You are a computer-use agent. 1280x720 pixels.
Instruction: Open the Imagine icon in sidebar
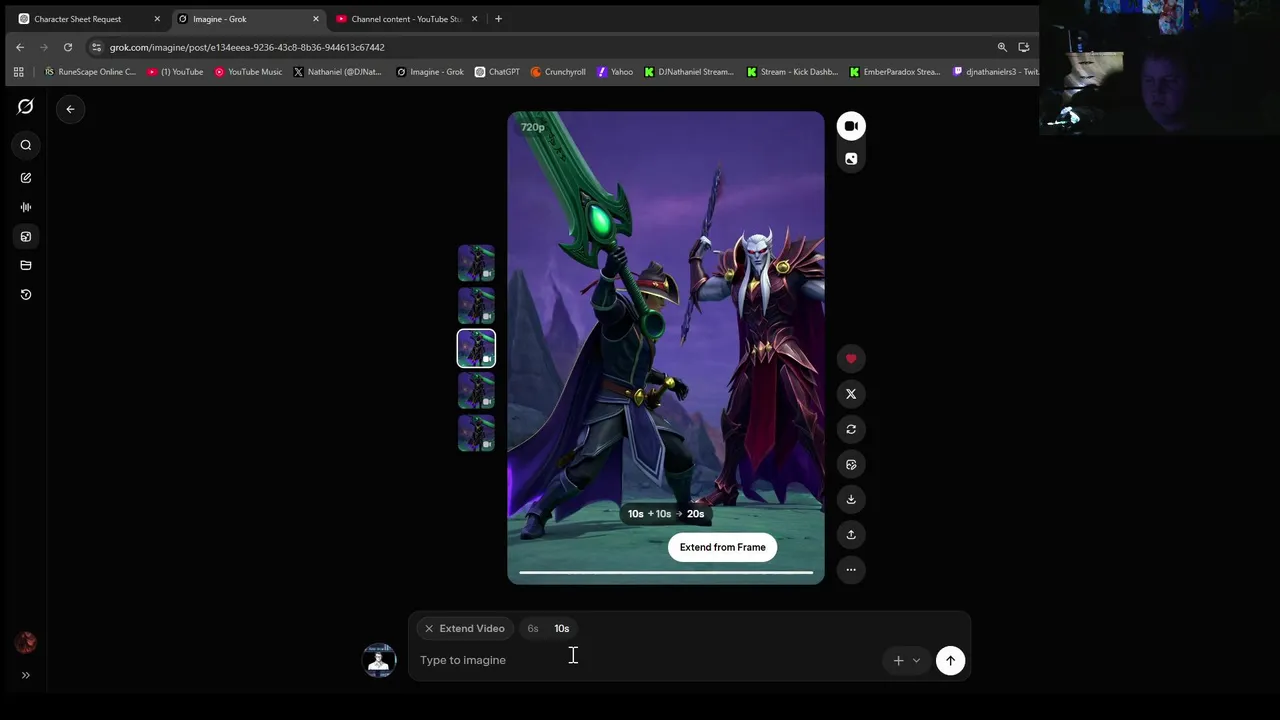pos(26,236)
